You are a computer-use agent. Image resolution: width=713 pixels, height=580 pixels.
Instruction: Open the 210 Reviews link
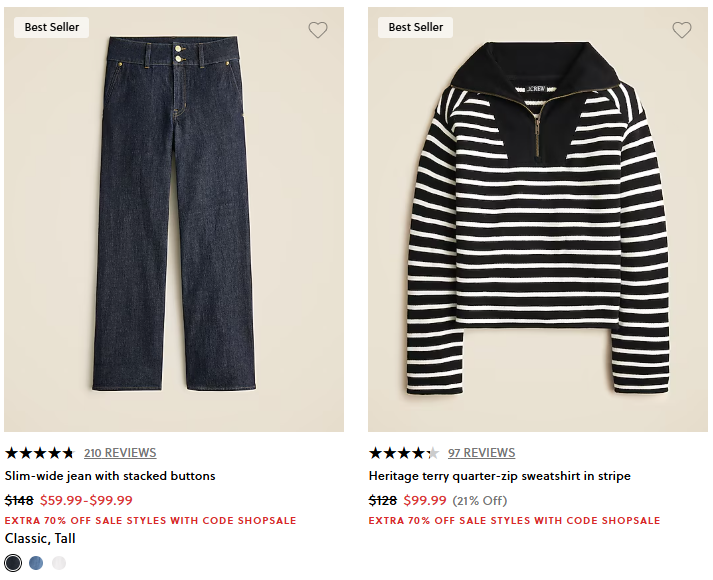[120, 452]
